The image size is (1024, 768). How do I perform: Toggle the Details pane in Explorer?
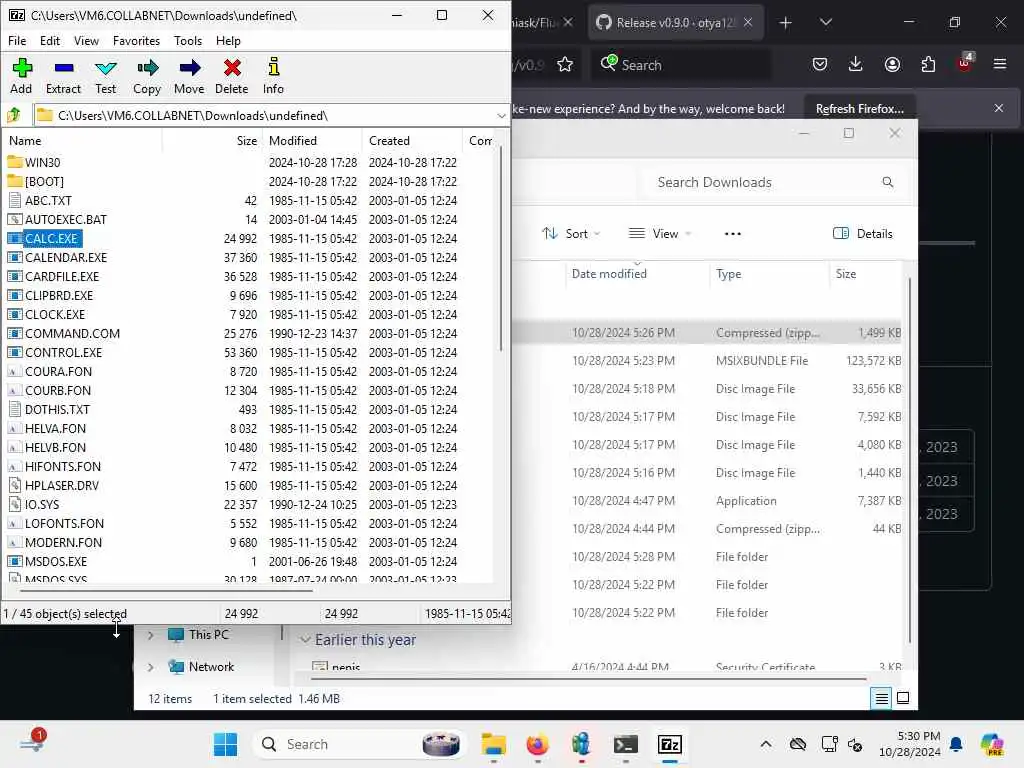point(862,233)
